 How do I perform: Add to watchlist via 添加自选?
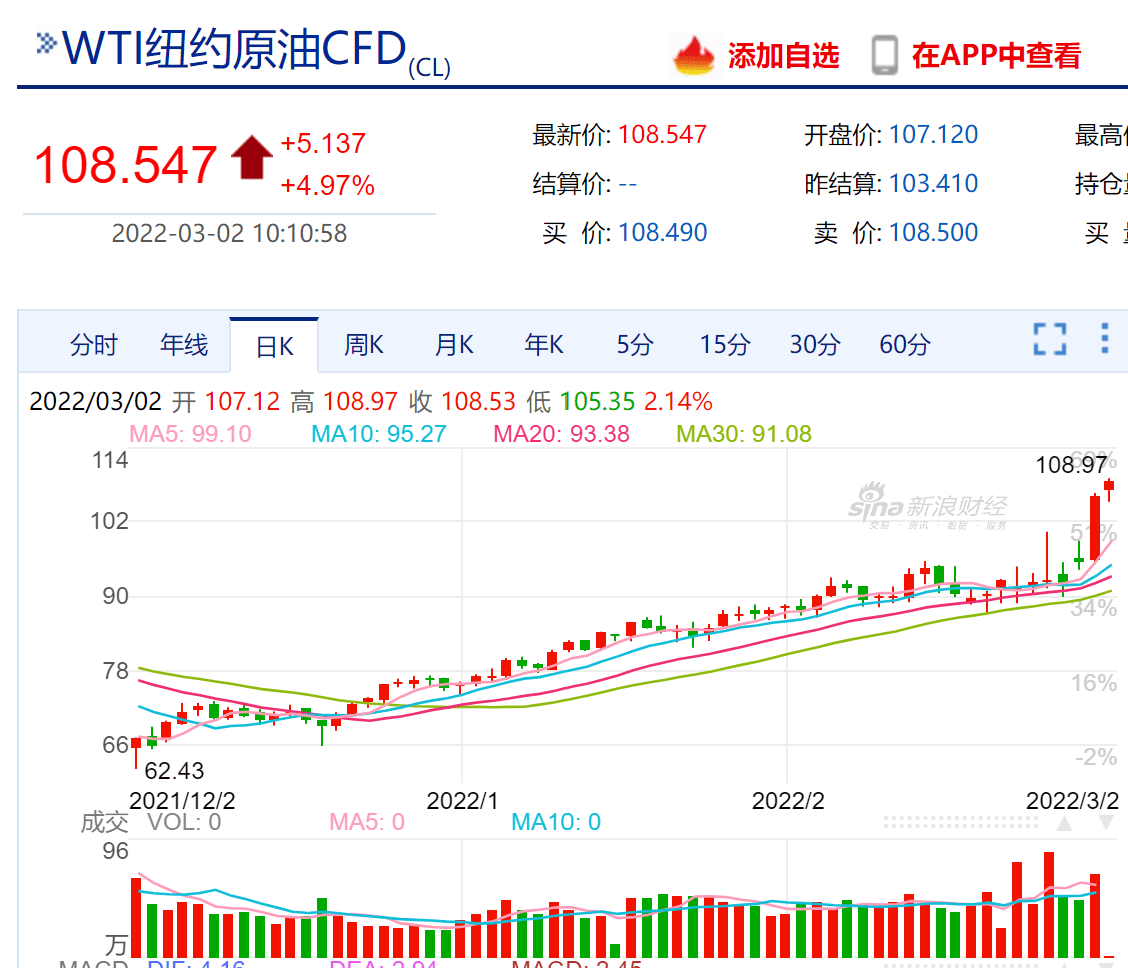783,55
